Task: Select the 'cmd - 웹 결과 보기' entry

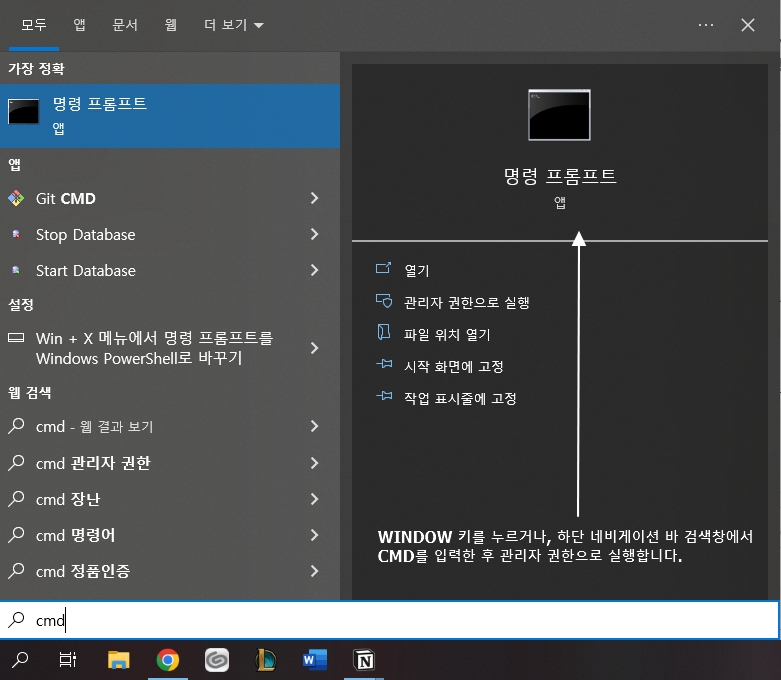Action: 95,426
